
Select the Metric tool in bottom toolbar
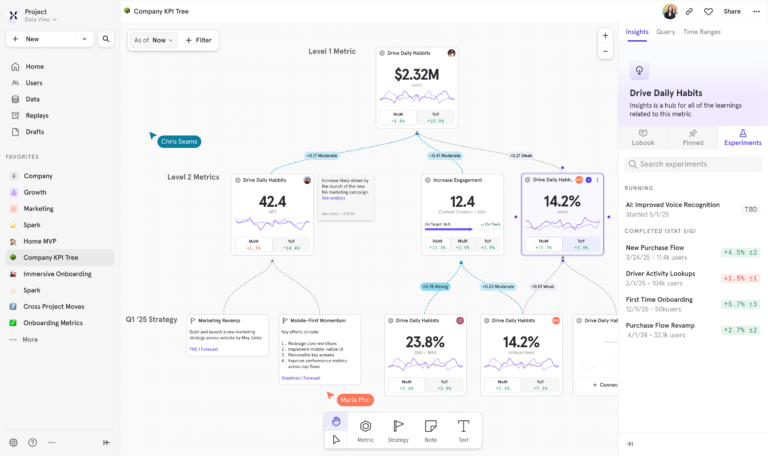pos(366,430)
